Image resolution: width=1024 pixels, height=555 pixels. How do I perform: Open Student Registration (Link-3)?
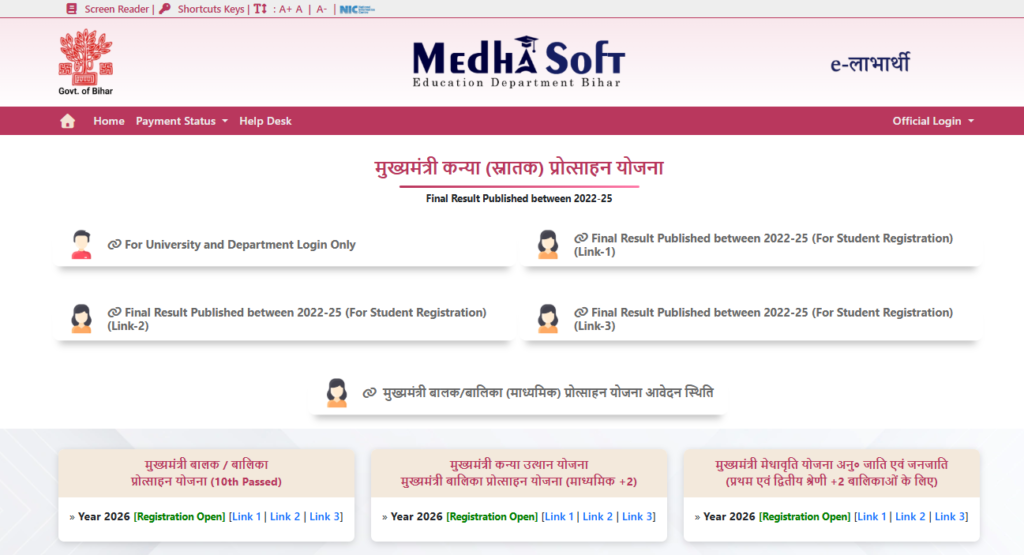tap(763, 319)
